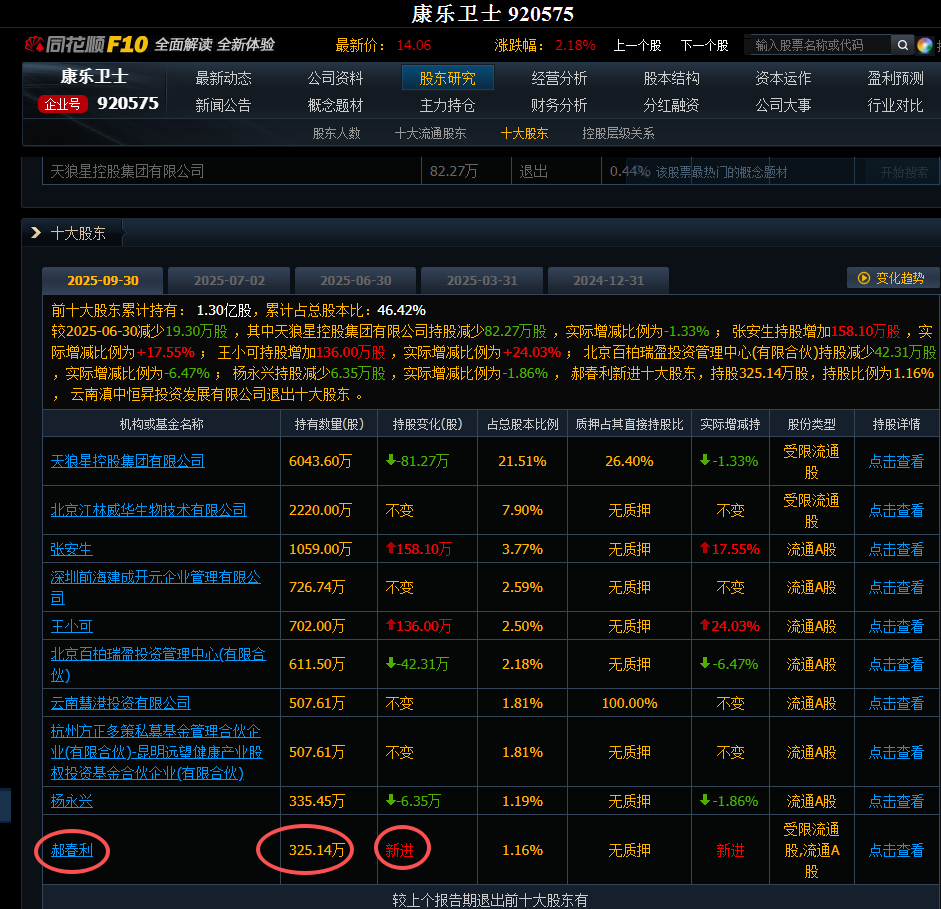This screenshot has width=941, height=909.
Task: Click the 2.18% change value in header
Action: coord(575,45)
